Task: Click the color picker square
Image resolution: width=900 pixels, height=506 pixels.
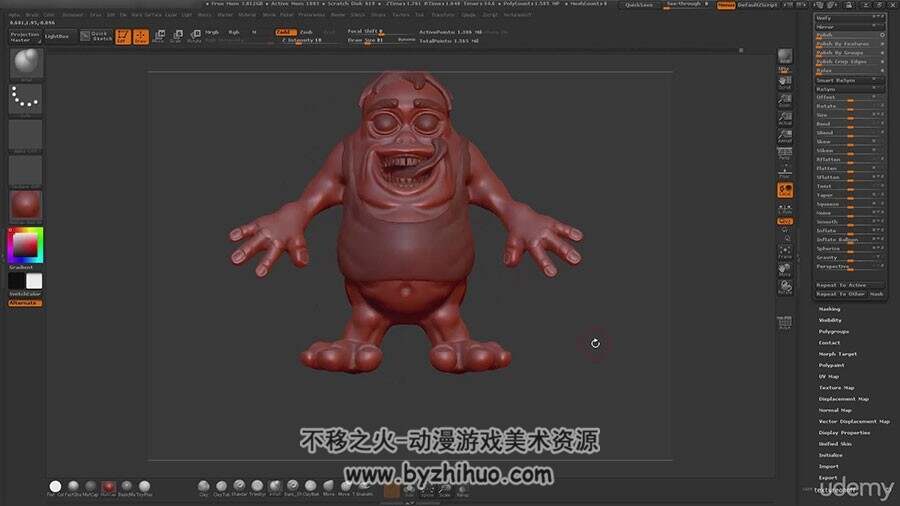Action: pos(25,246)
